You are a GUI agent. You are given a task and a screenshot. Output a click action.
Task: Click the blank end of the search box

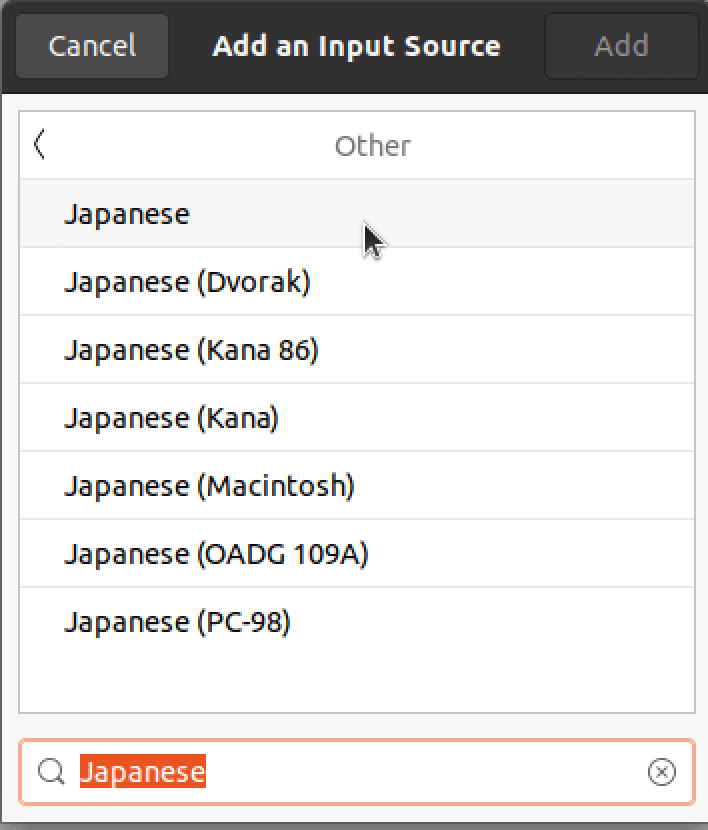423,772
